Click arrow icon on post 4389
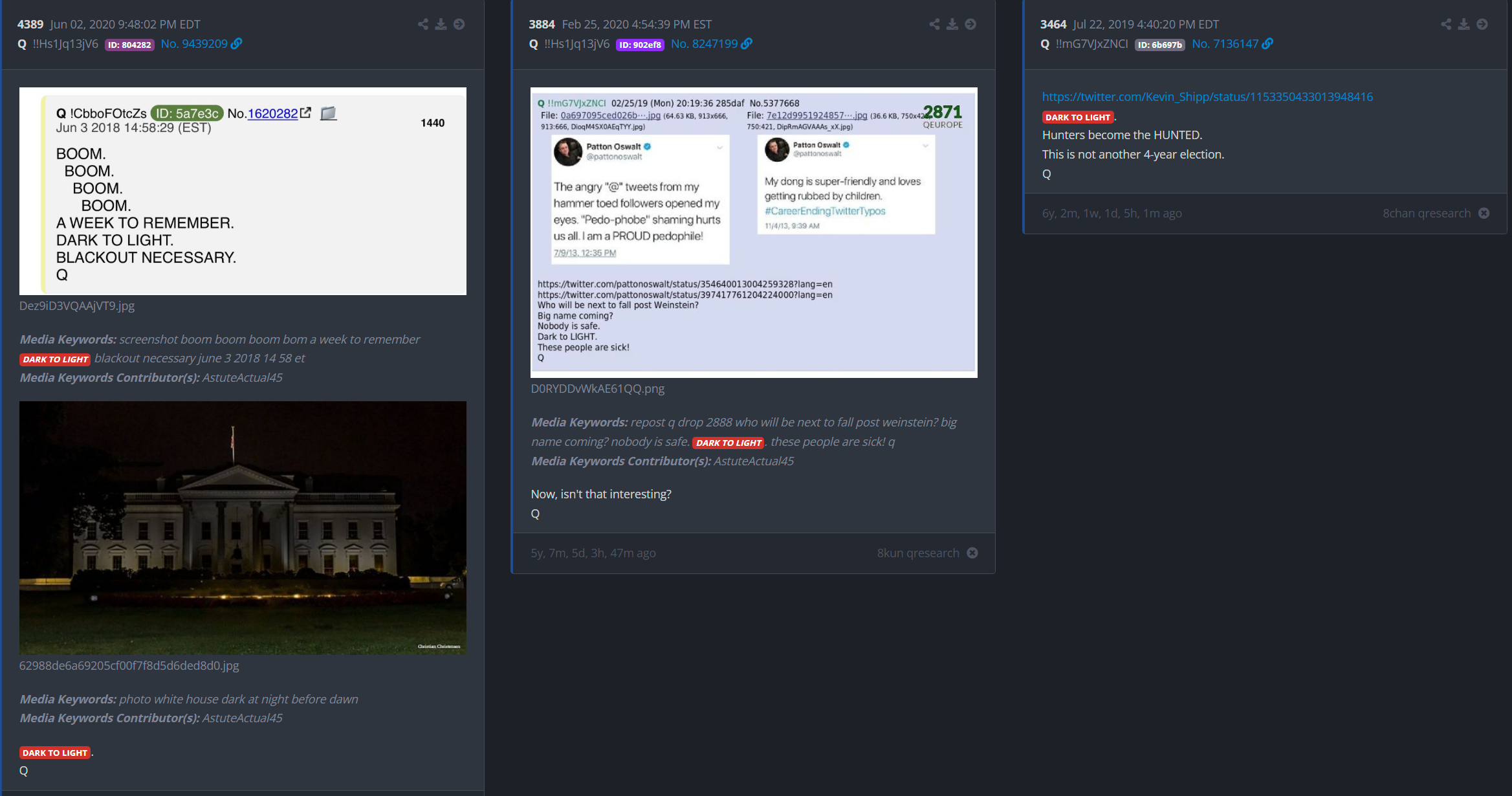The image size is (1512, 796). [x=459, y=25]
